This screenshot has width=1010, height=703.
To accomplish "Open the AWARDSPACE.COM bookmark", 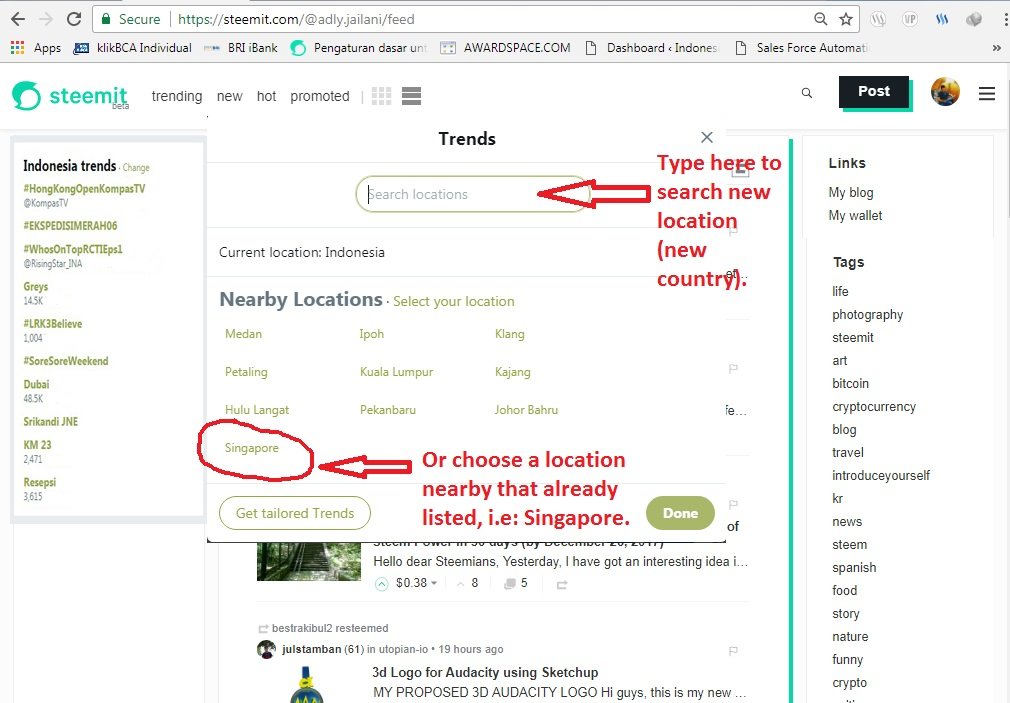I will pyautogui.click(x=505, y=48).
